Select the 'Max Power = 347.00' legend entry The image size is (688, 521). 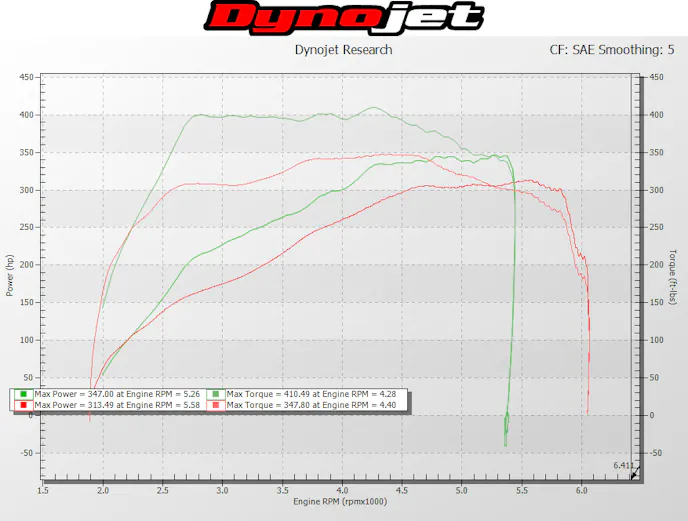110,394
